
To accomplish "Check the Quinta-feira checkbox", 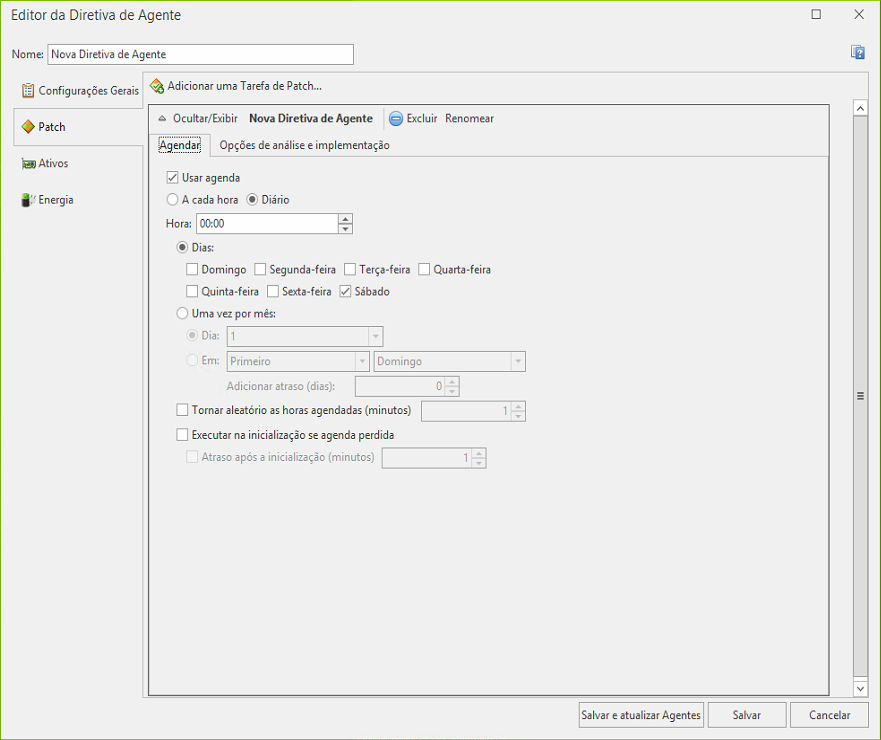I will (192, 292).
